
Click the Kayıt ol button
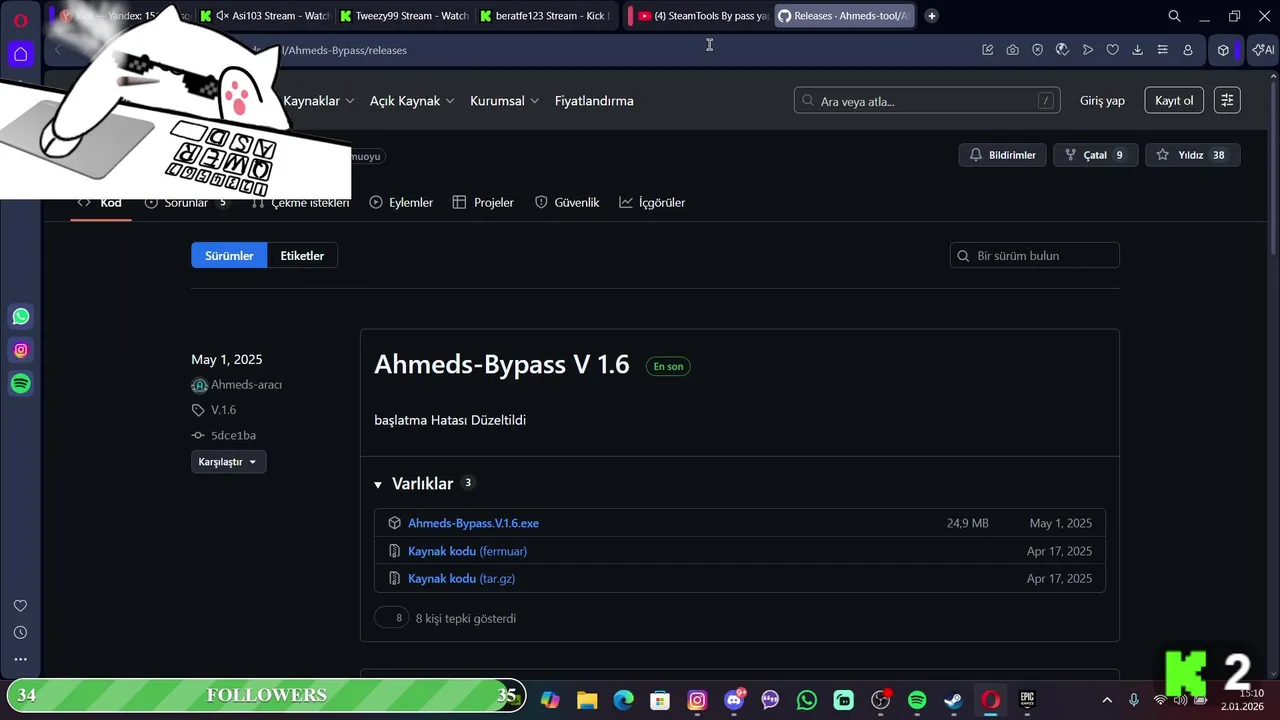(x=1174, y=100)
